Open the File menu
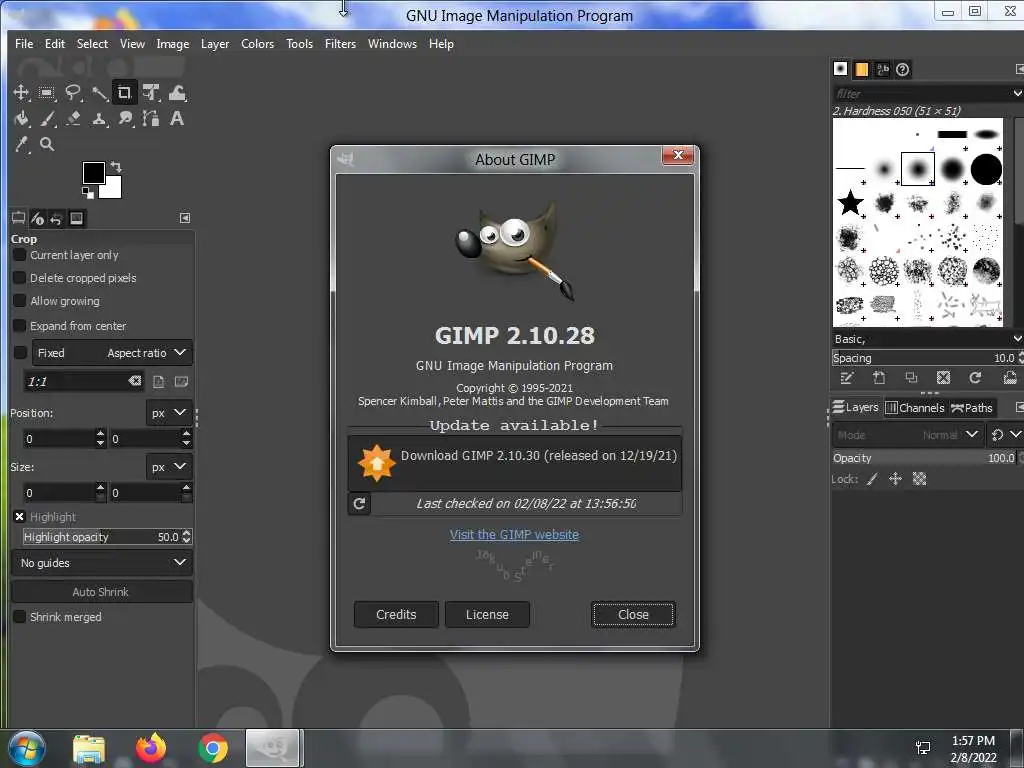This screenshot has height=768, width=1024. (x=24, y=44)
